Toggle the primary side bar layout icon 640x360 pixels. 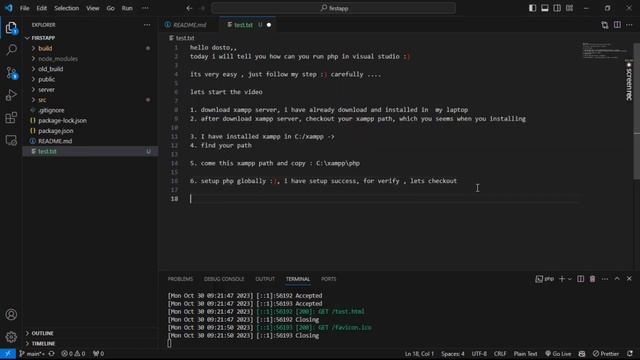[532, 8]
